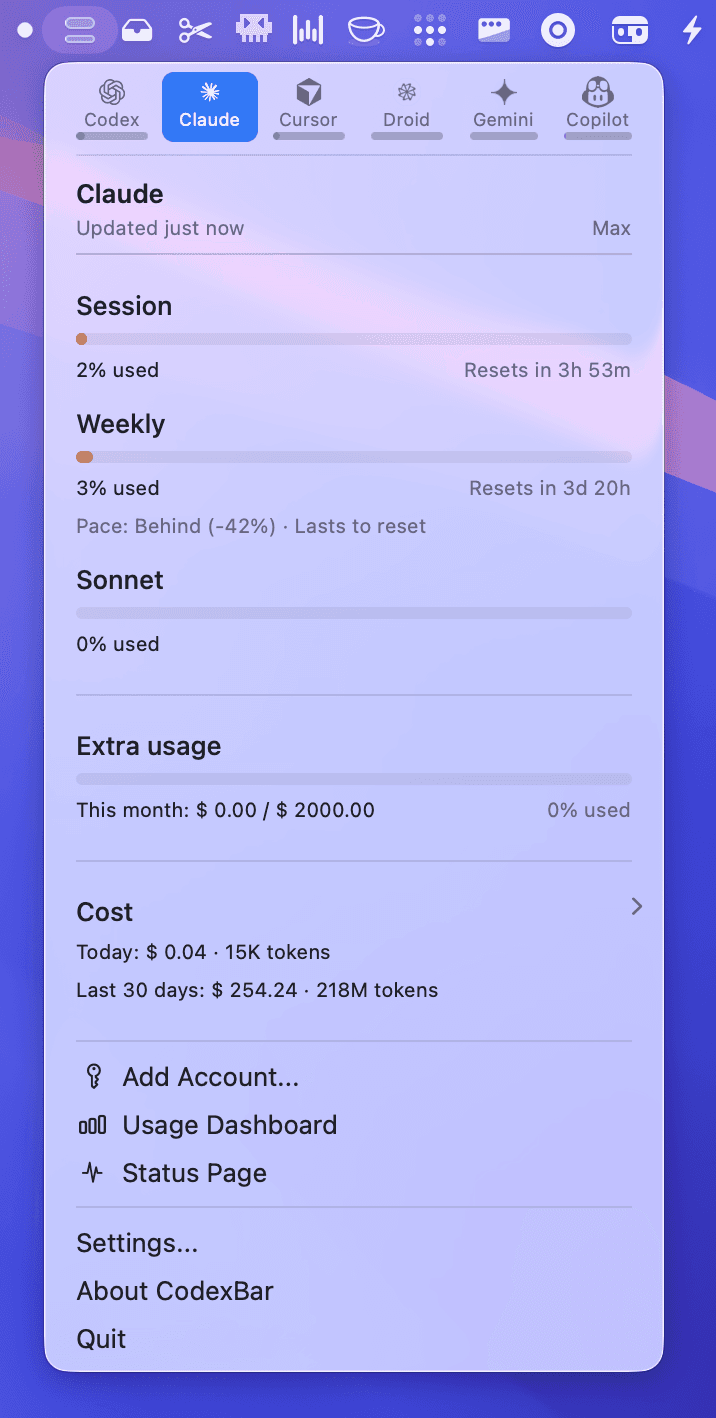Screen dimensions: 716x1418
Task: Select the Gemini provider icon
Action: (503, 91)
